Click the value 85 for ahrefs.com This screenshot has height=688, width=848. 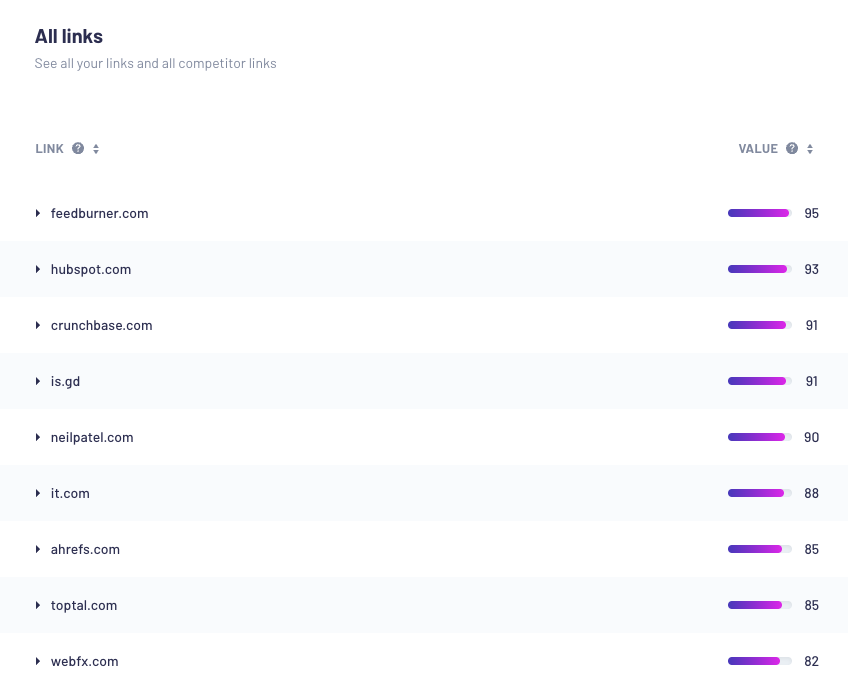(x=811, y=549)
